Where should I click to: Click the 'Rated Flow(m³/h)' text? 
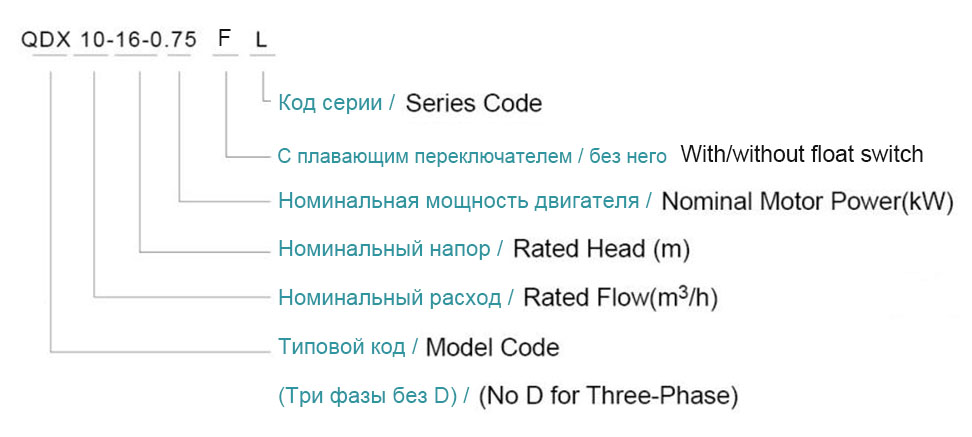coord(622,297)
